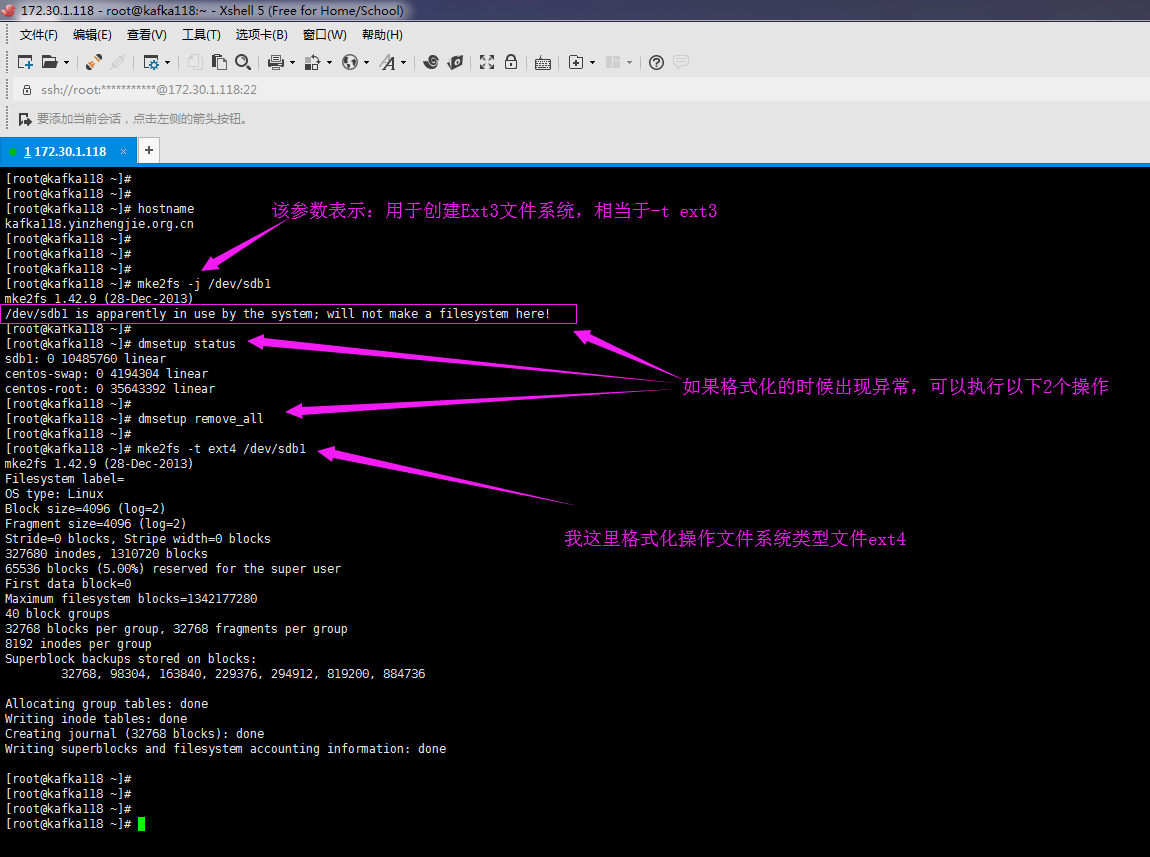
Task: Click the Color Scheme icon
Action: (312, 62)
